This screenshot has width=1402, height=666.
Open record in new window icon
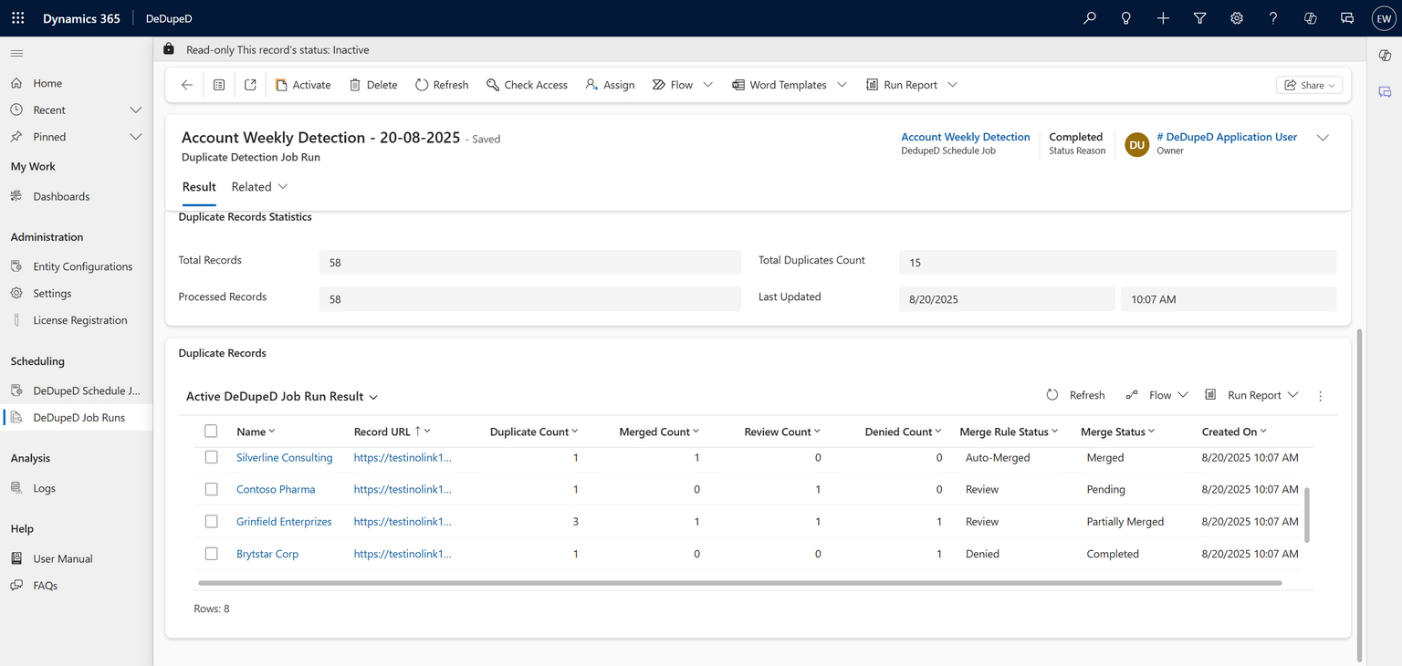pyautogui.click(x=250, y=85)
